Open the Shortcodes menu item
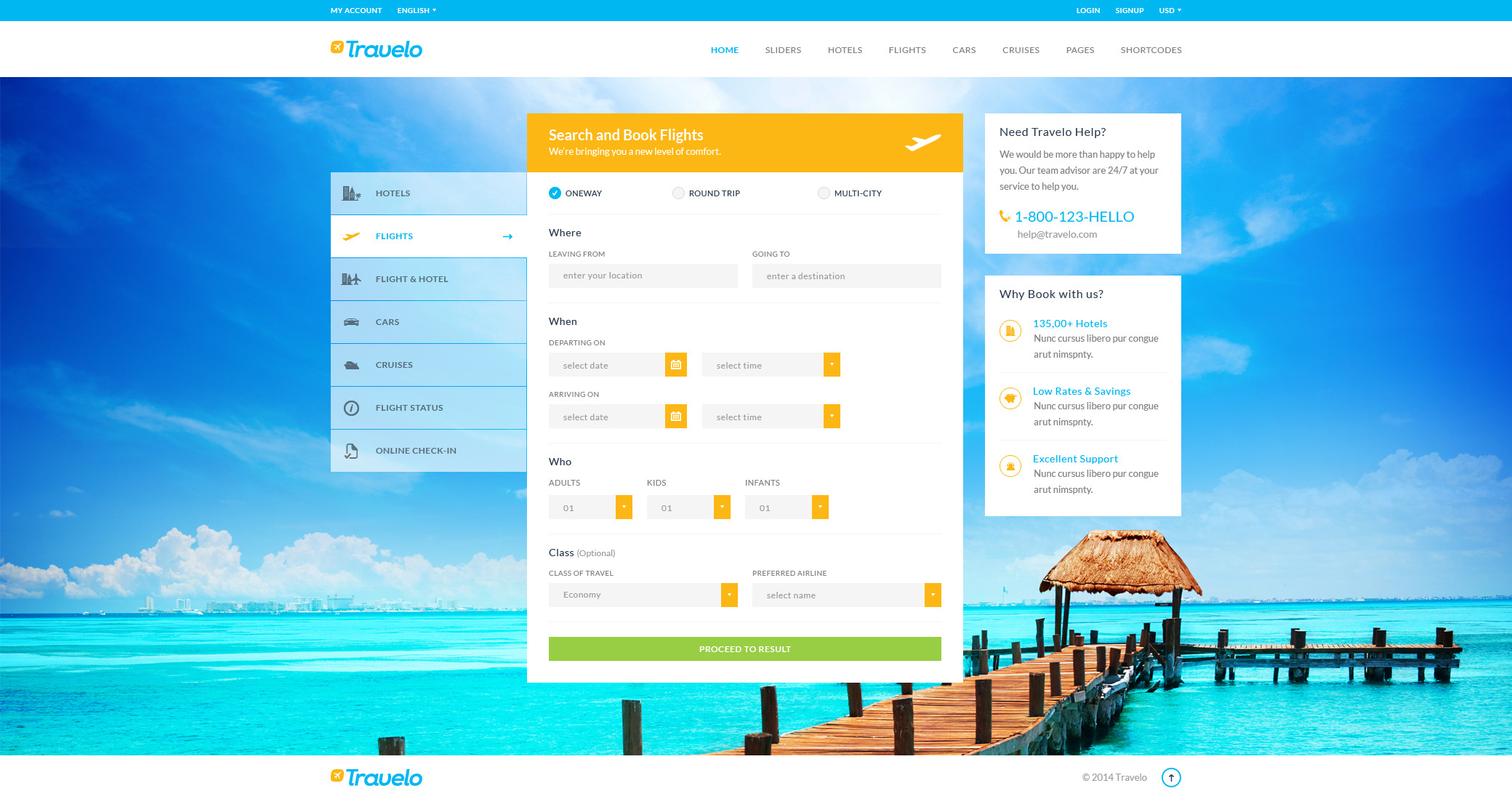This screenshot has width=1512, height=799. pyautogui.click(x=1151, y=49)
